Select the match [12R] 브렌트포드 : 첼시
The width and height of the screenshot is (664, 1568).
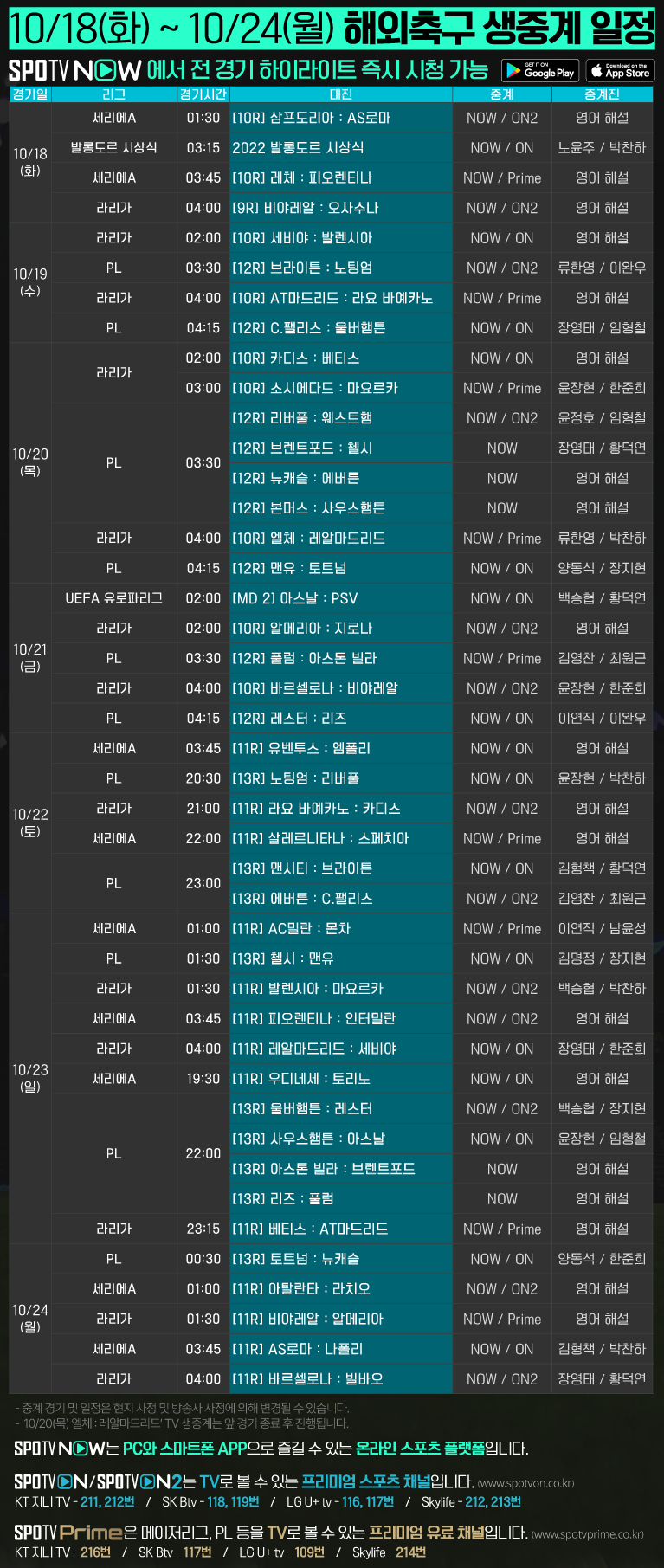click(x=341, y=448)
